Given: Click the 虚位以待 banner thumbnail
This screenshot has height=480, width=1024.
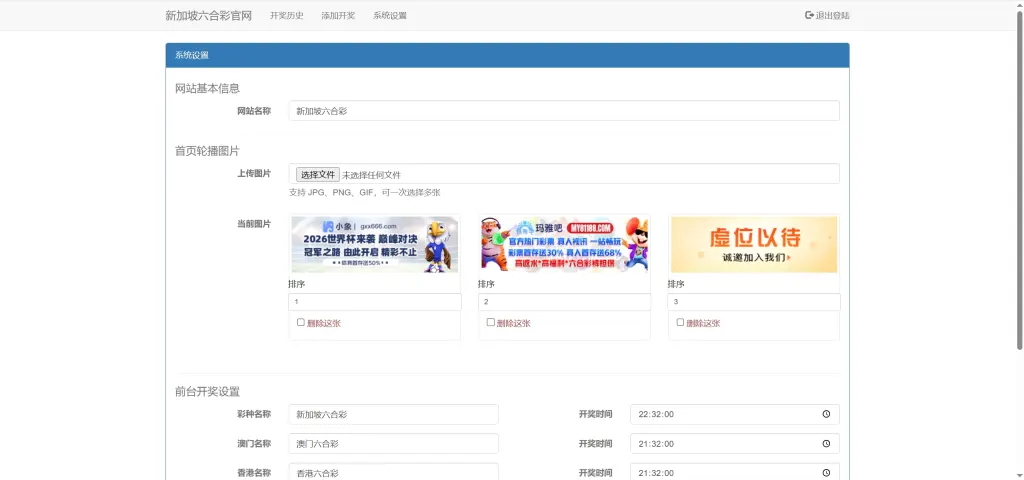Looking at the screenshot, I should [754, 245].
